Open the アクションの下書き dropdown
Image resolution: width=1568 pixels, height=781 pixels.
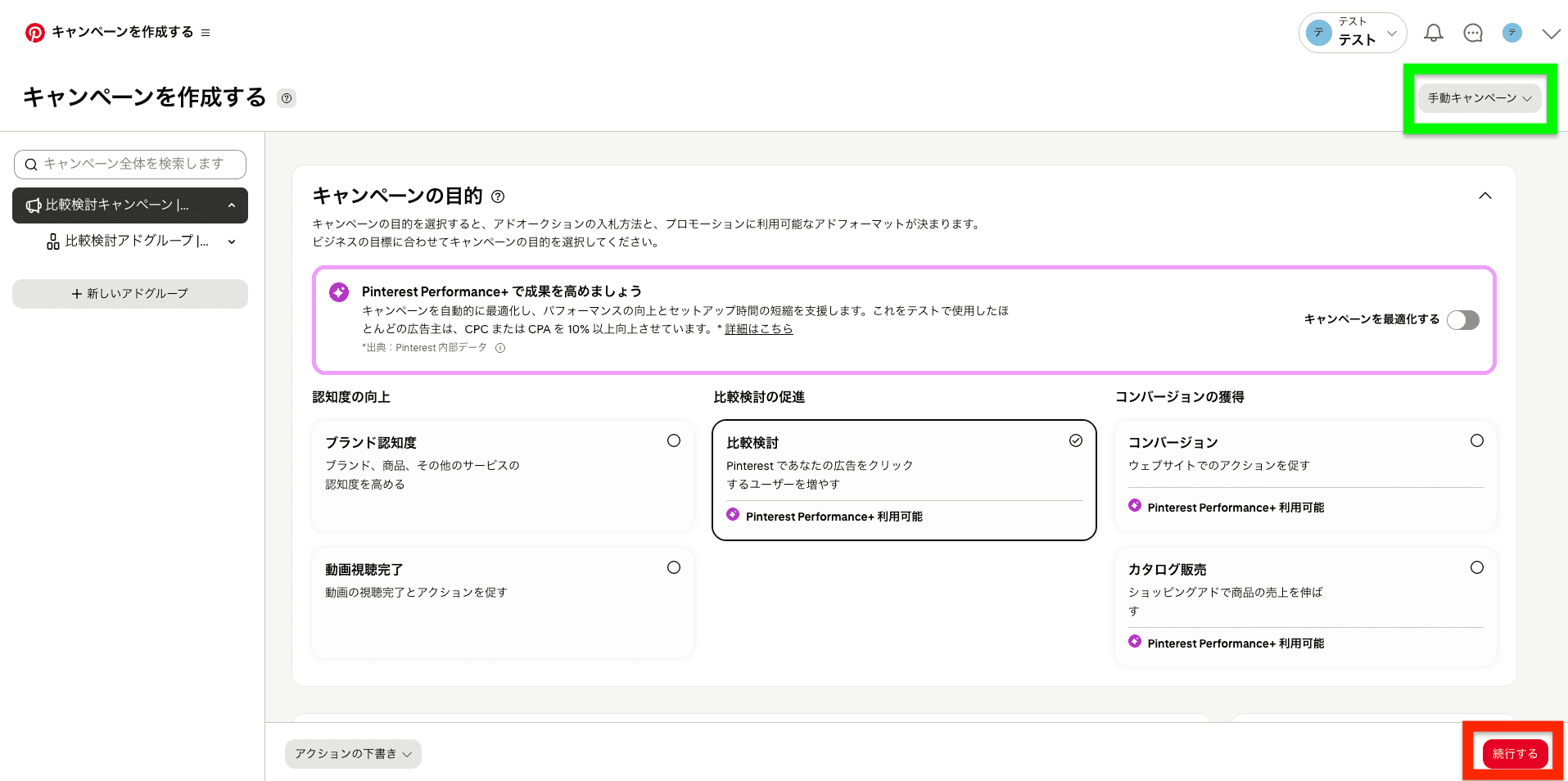pos(353,754)
